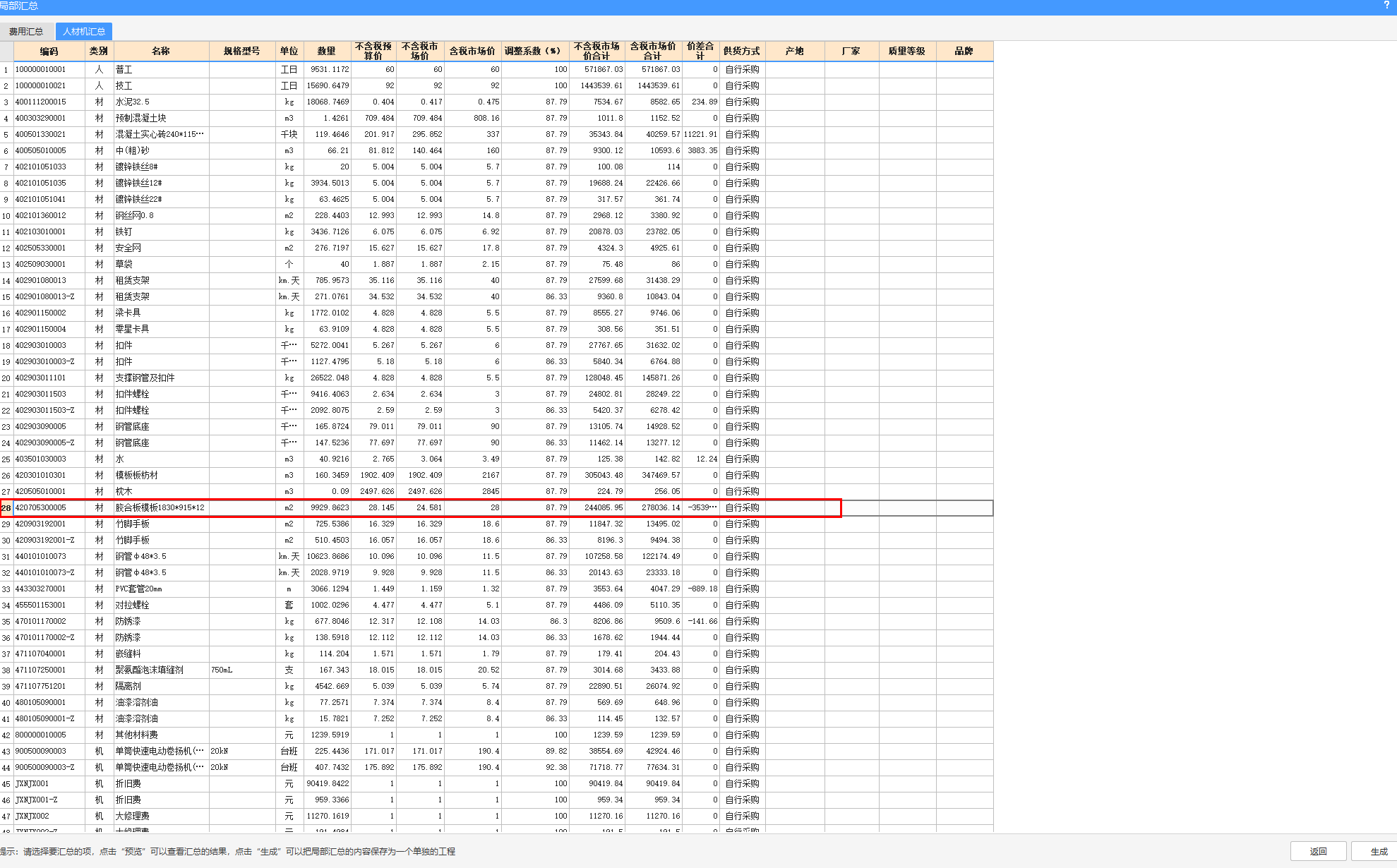1397x868 pixels.
Task: Select the 支撑钢管及扣件 name cell
Action: tap(161, 378)
